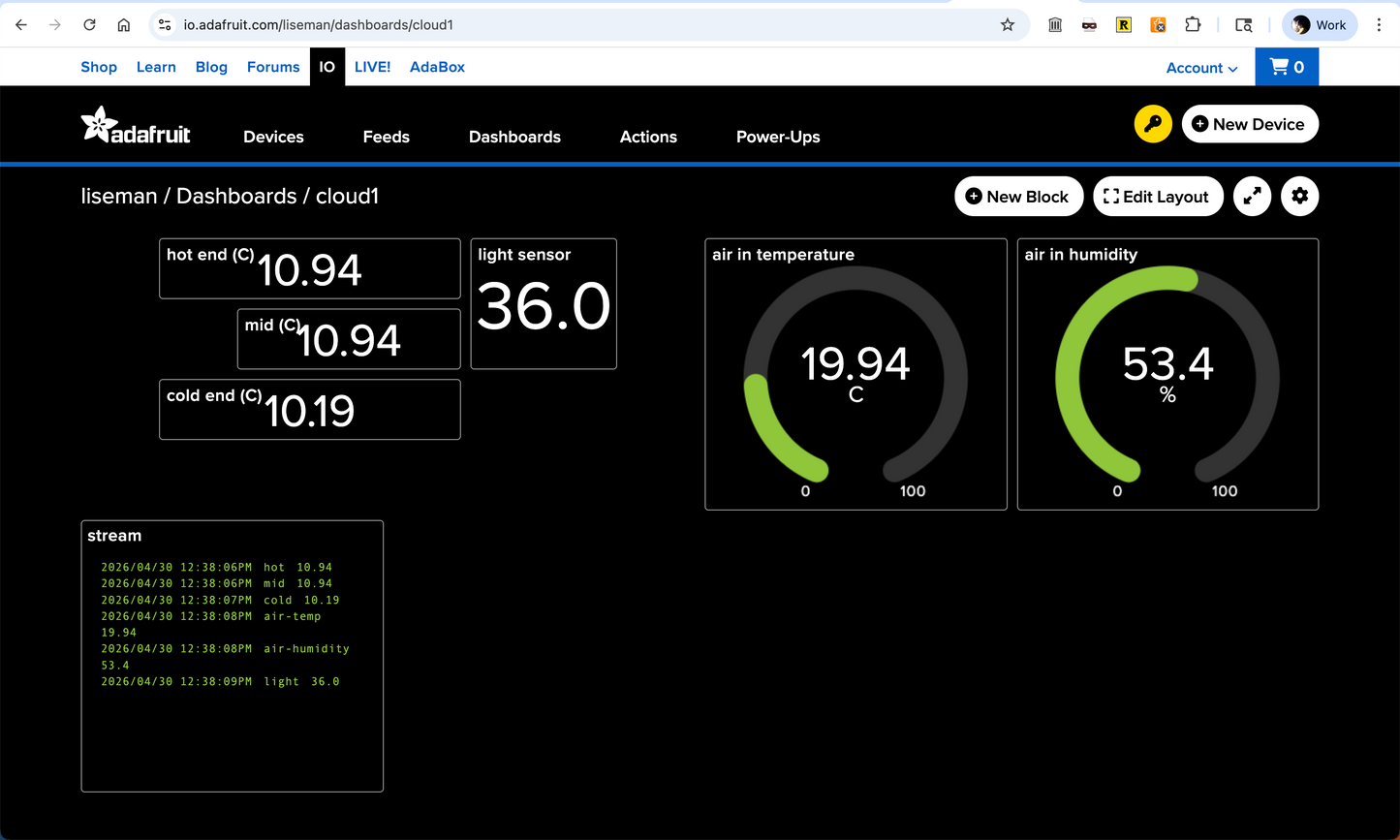
Task: Go back to the previous browser page
Action: coord(21,25)
